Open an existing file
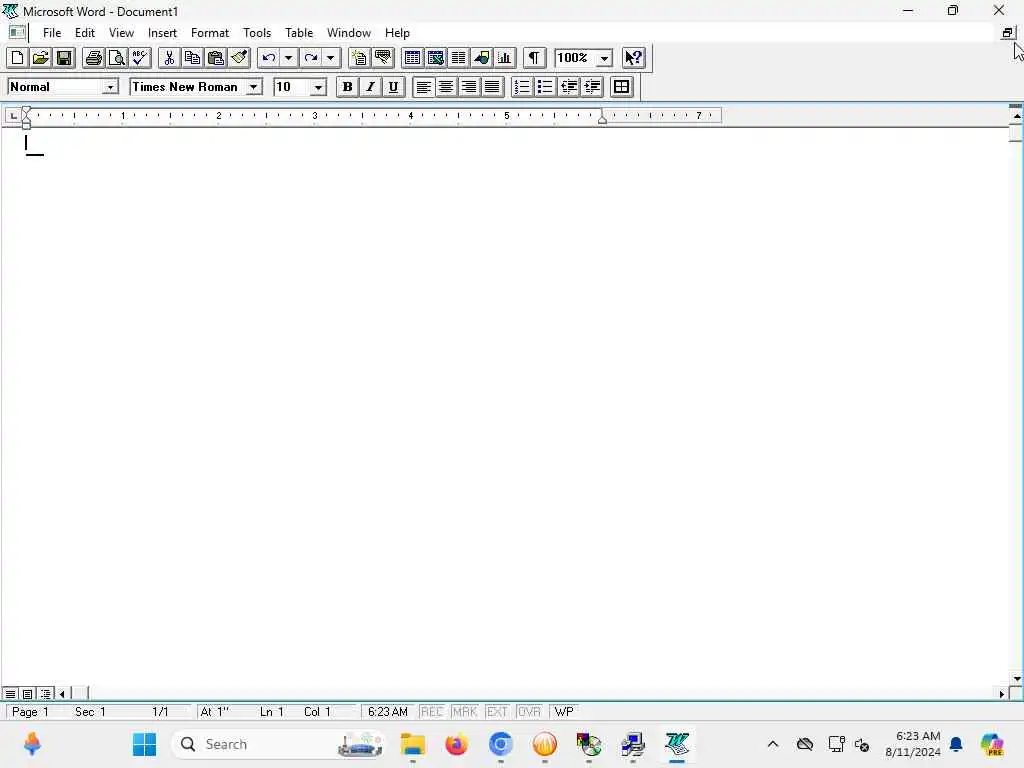The image size is (1024, 768). [x=40, y=58]
